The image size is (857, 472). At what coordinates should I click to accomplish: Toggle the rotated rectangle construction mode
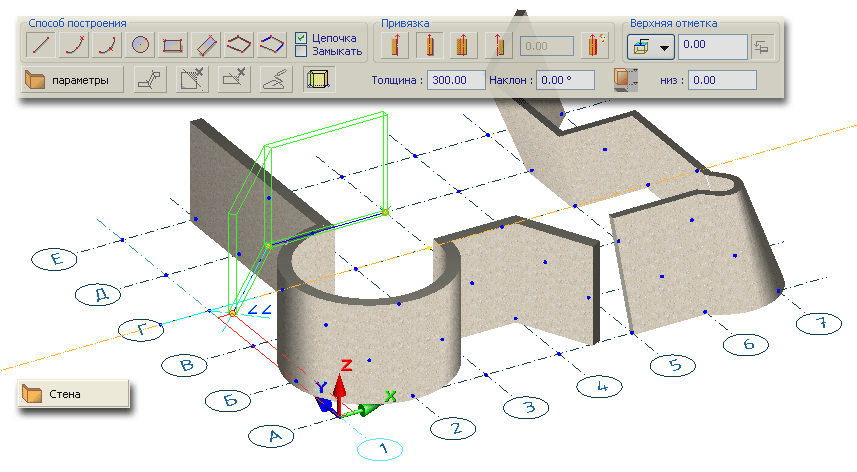coord(205,44)
